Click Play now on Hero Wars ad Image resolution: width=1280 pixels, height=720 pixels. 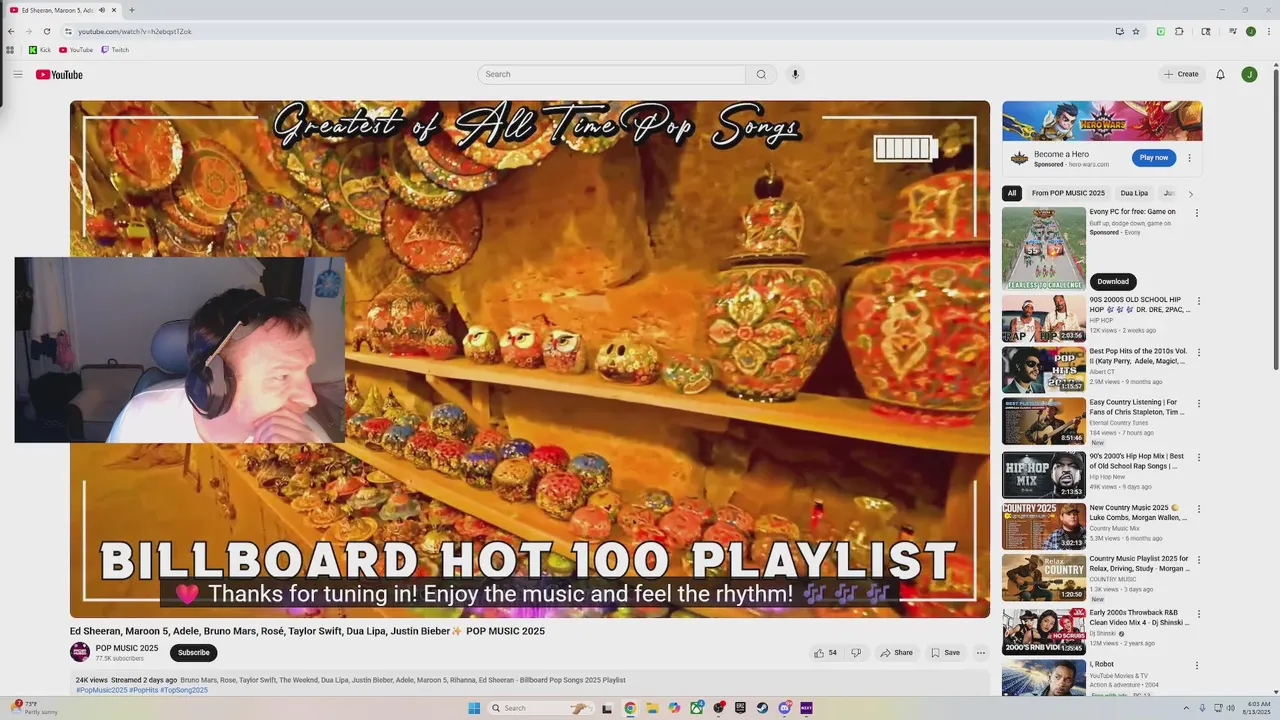pos(1154,157)
